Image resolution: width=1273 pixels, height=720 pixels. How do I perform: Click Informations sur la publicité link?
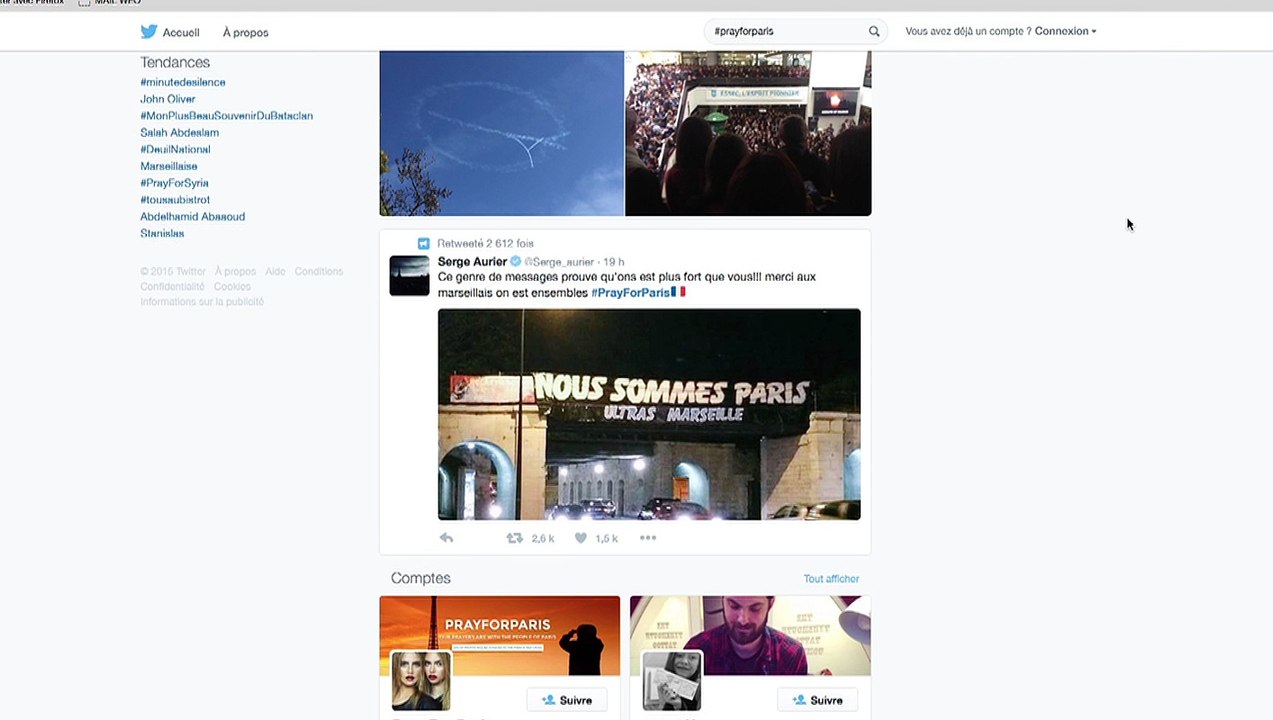pyautogui.click(x=202, y=302)
